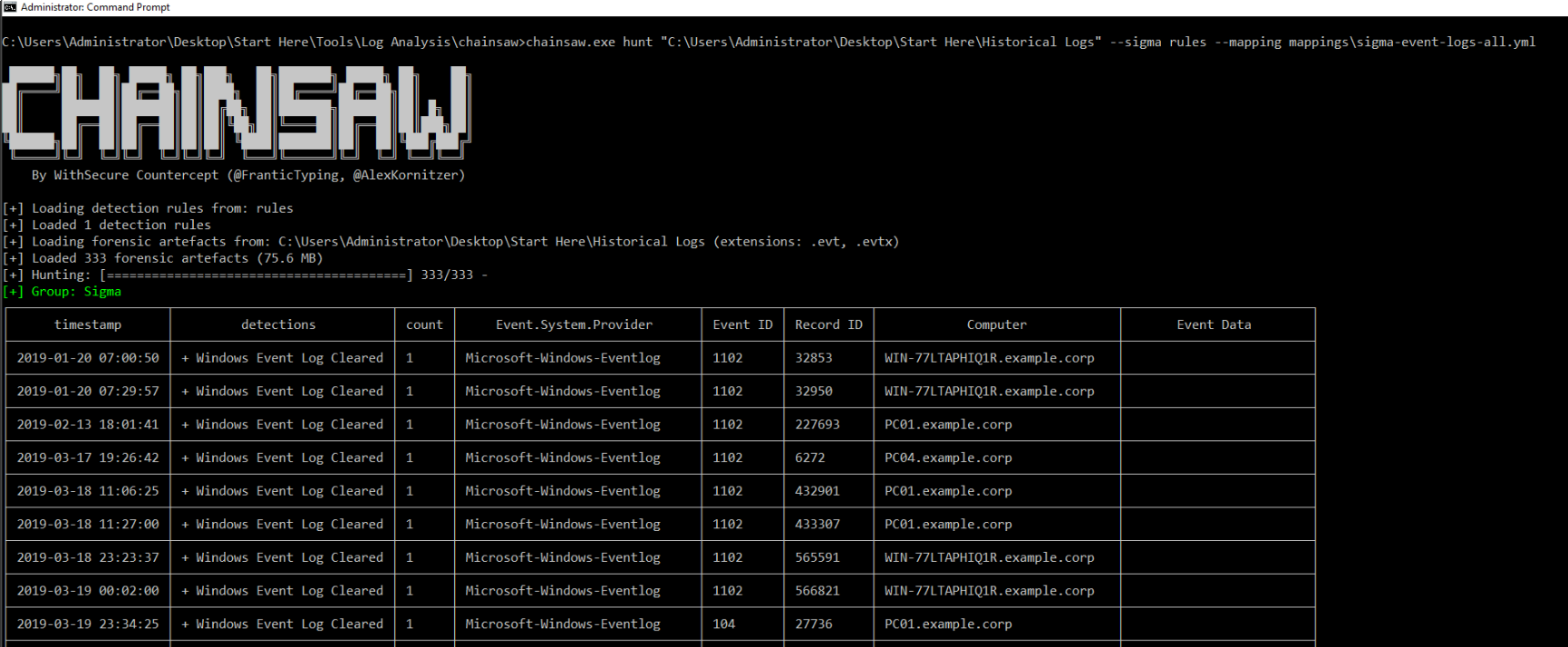
Task: Click 'Loading forensic artefacts from' line
Action: pyautogui.click(x=451, y=242)
